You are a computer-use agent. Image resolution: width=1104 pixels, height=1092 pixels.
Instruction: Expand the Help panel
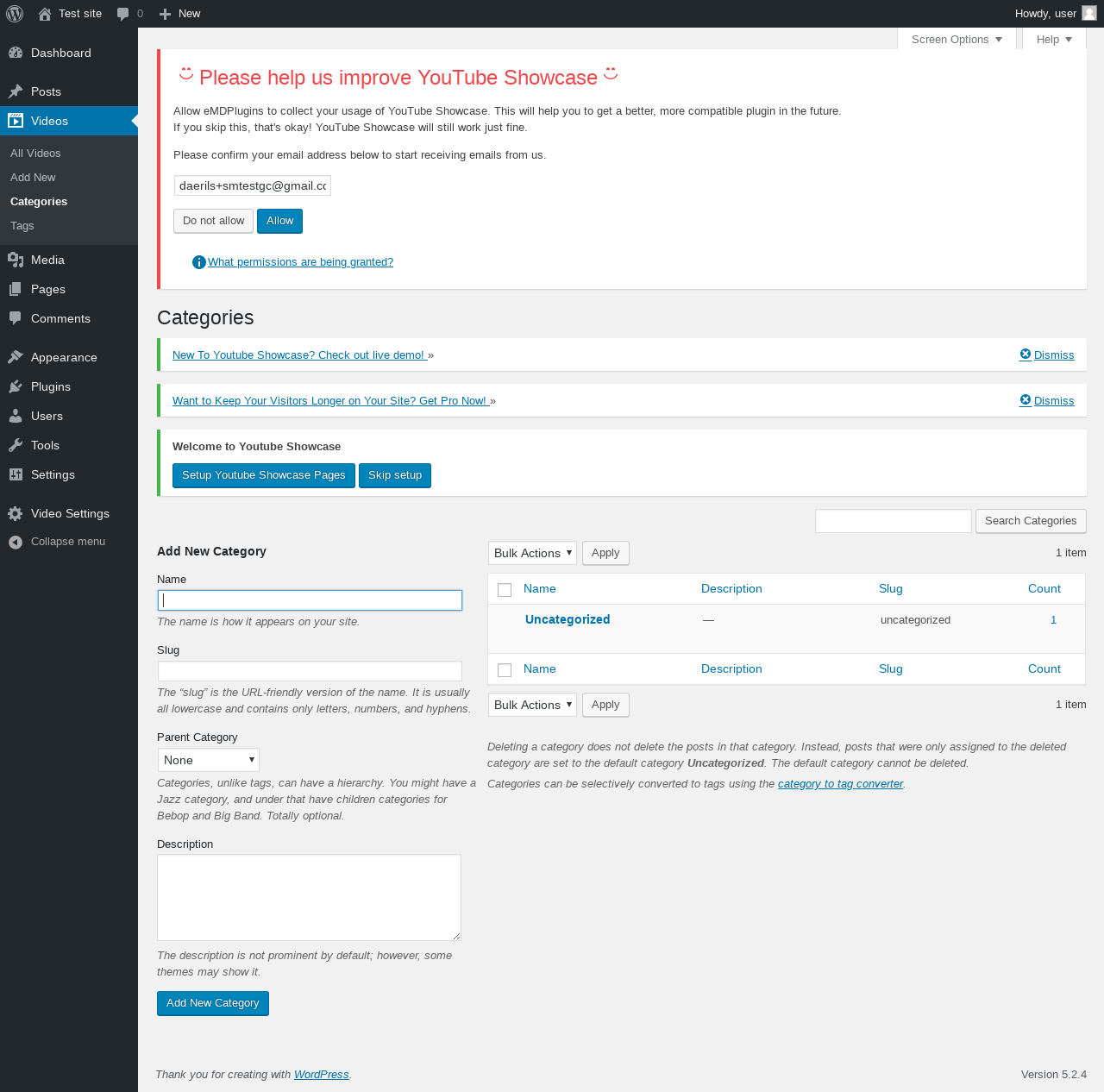[x=1054, y=40]
